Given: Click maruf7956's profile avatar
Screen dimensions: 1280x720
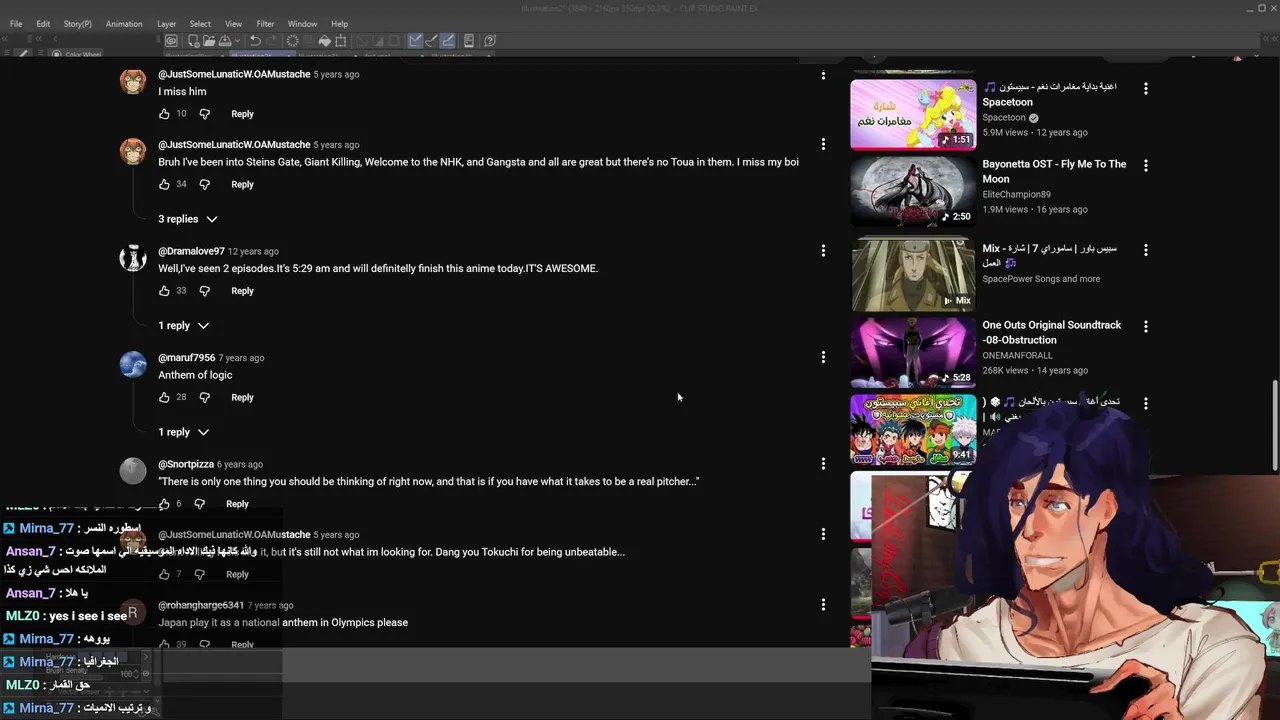Looking at the screenshot, I should [x=133, y=365].
